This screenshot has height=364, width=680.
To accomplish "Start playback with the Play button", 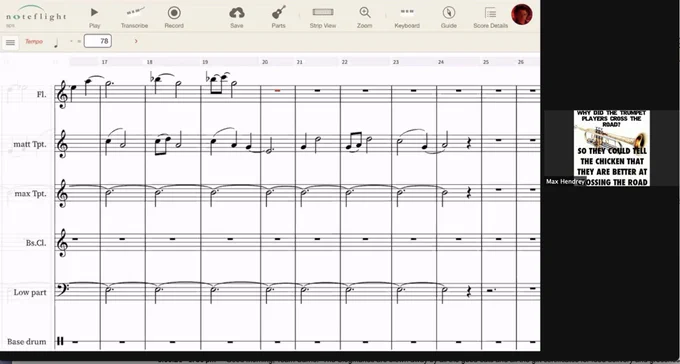I will [95, 17].
